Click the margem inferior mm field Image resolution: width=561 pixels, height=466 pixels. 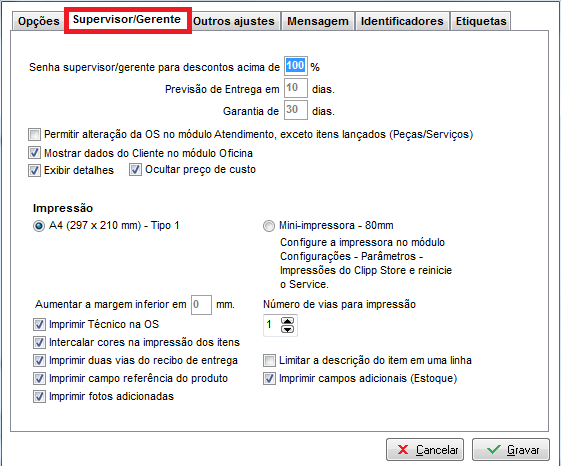click(201, 305)
